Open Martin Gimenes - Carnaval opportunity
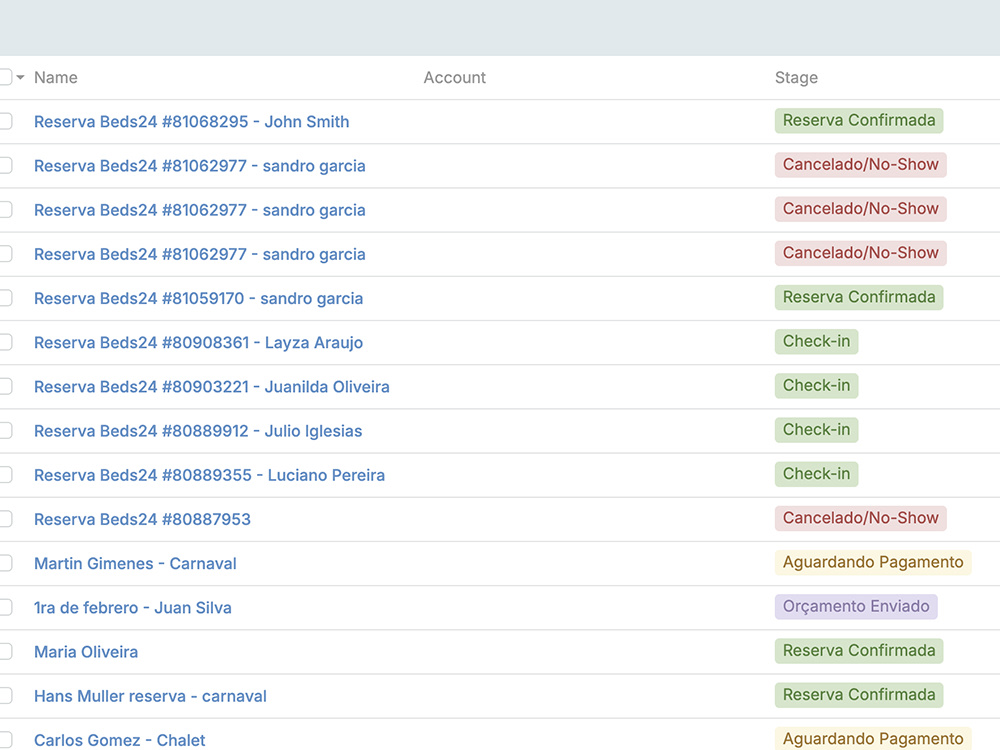 point(135,564)
